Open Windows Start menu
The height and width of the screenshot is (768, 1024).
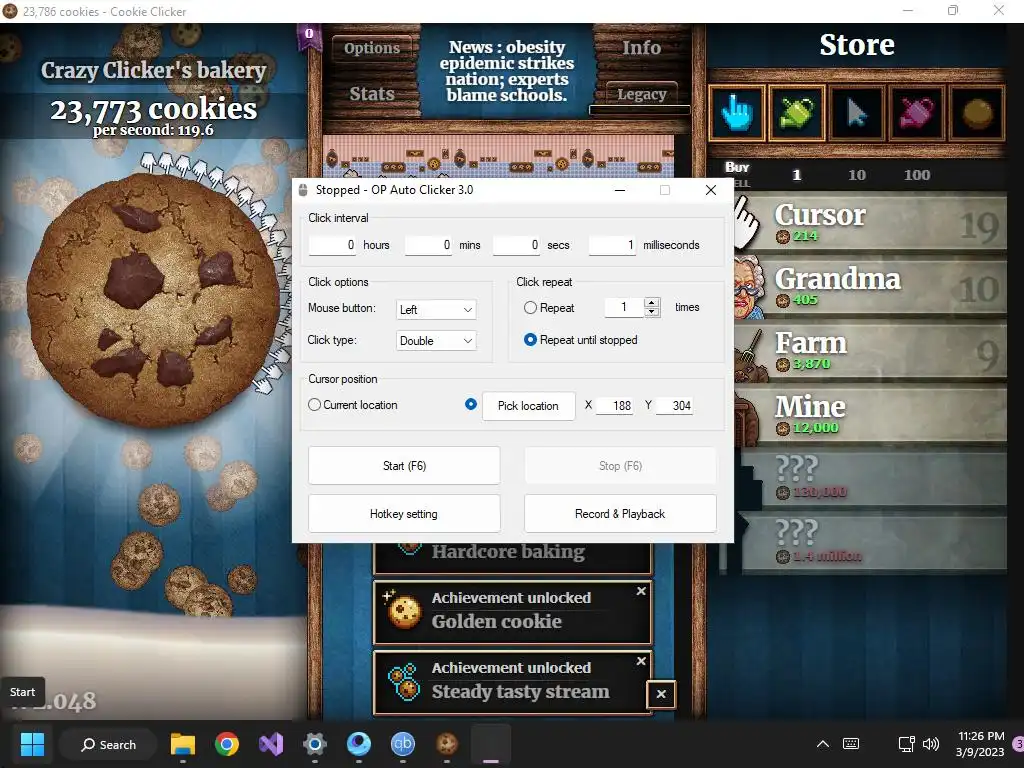[32, 744]
